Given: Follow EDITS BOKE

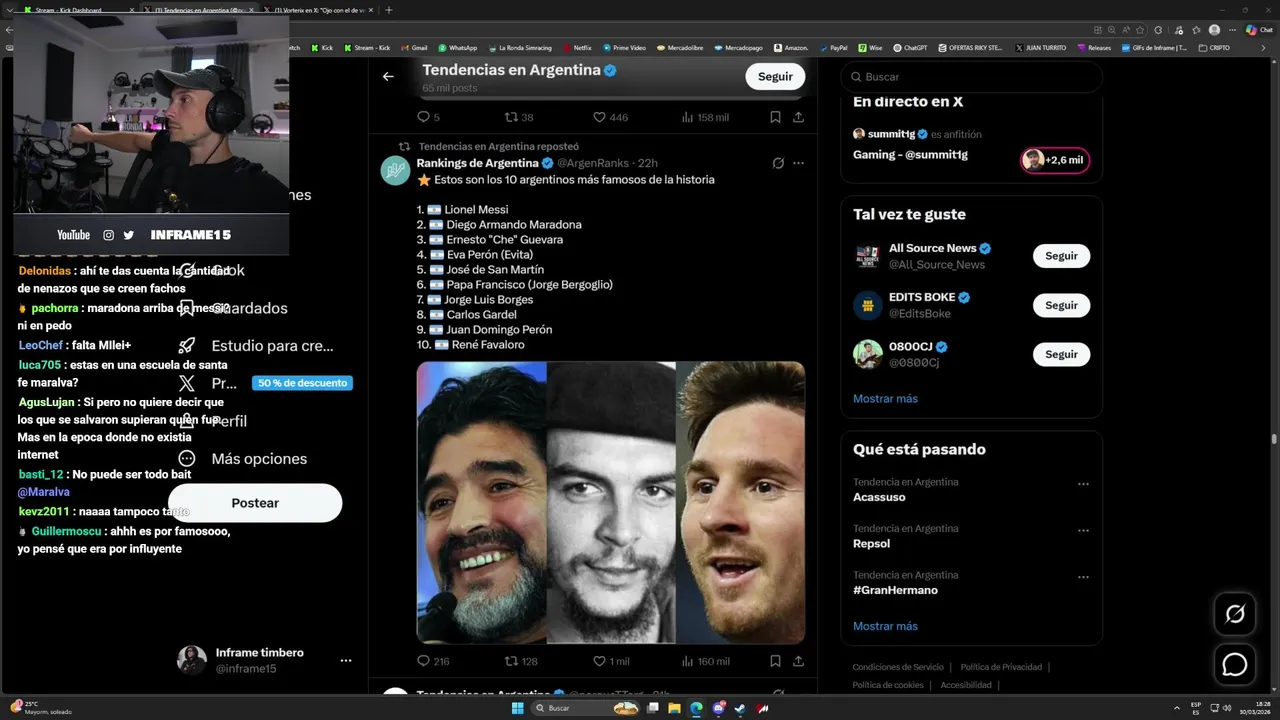Looking at the screenshot, I should point(1061,305).
